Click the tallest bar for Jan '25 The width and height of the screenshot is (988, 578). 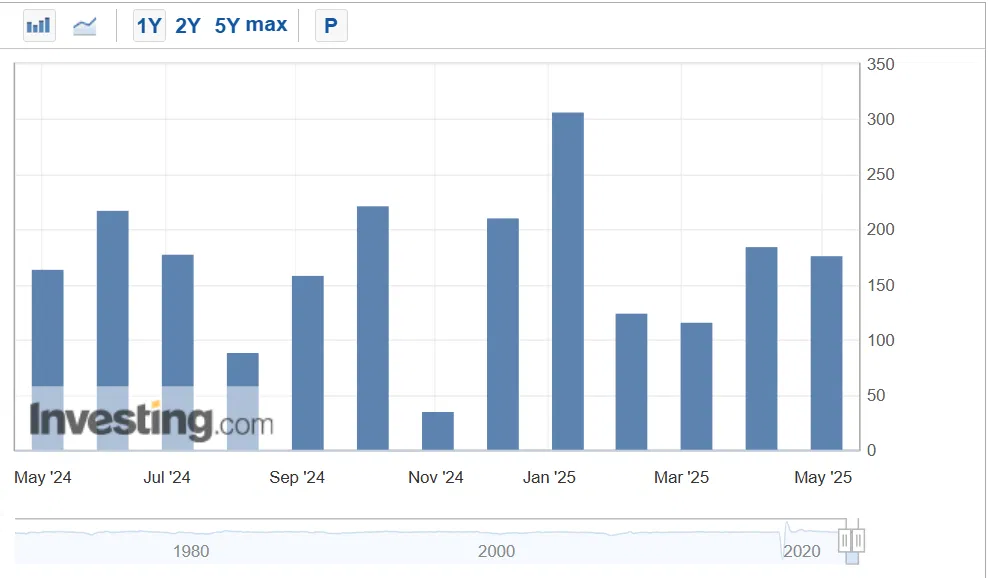click(568, 281)
